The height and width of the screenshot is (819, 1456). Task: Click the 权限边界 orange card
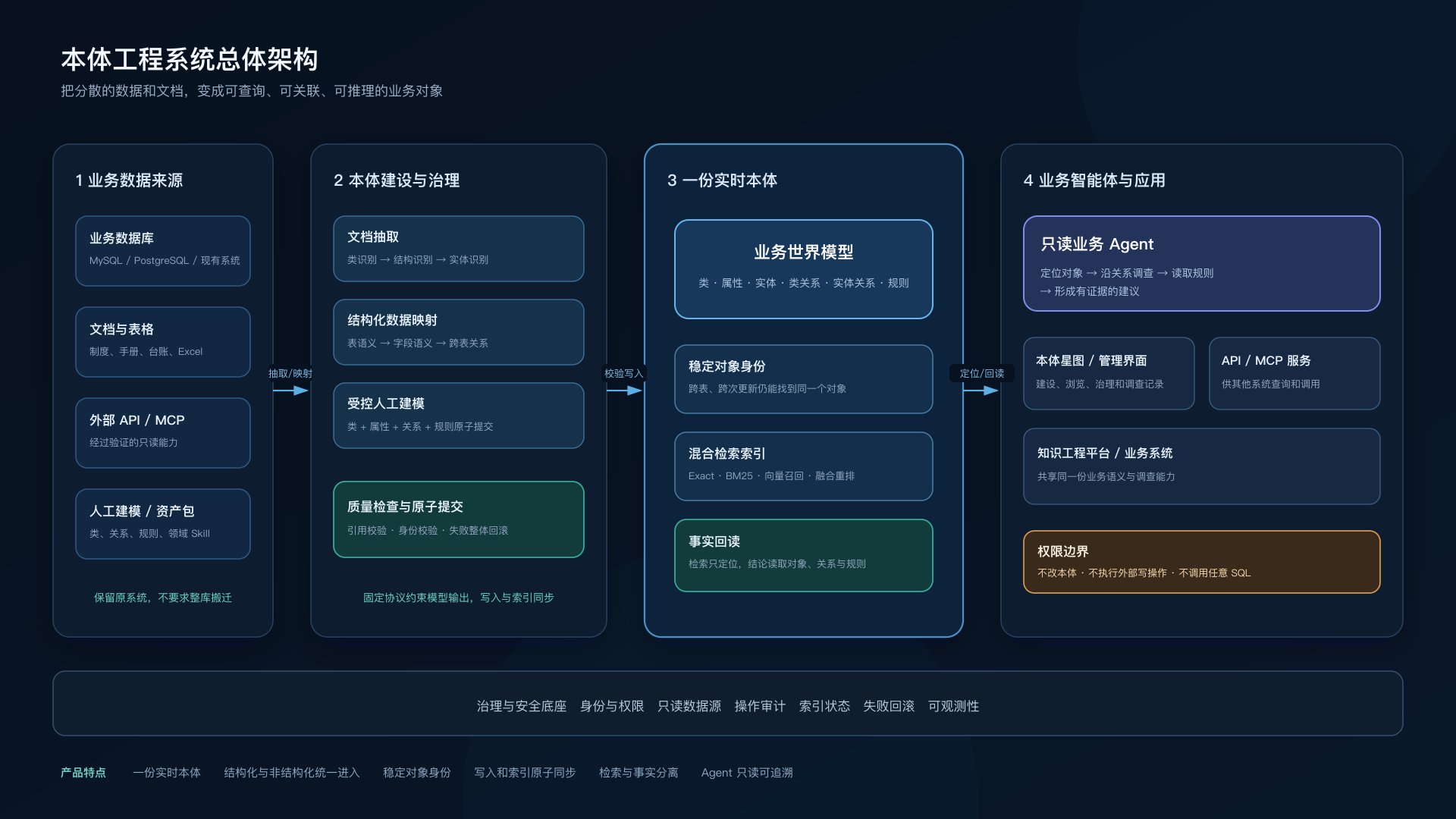(1202, 562)
